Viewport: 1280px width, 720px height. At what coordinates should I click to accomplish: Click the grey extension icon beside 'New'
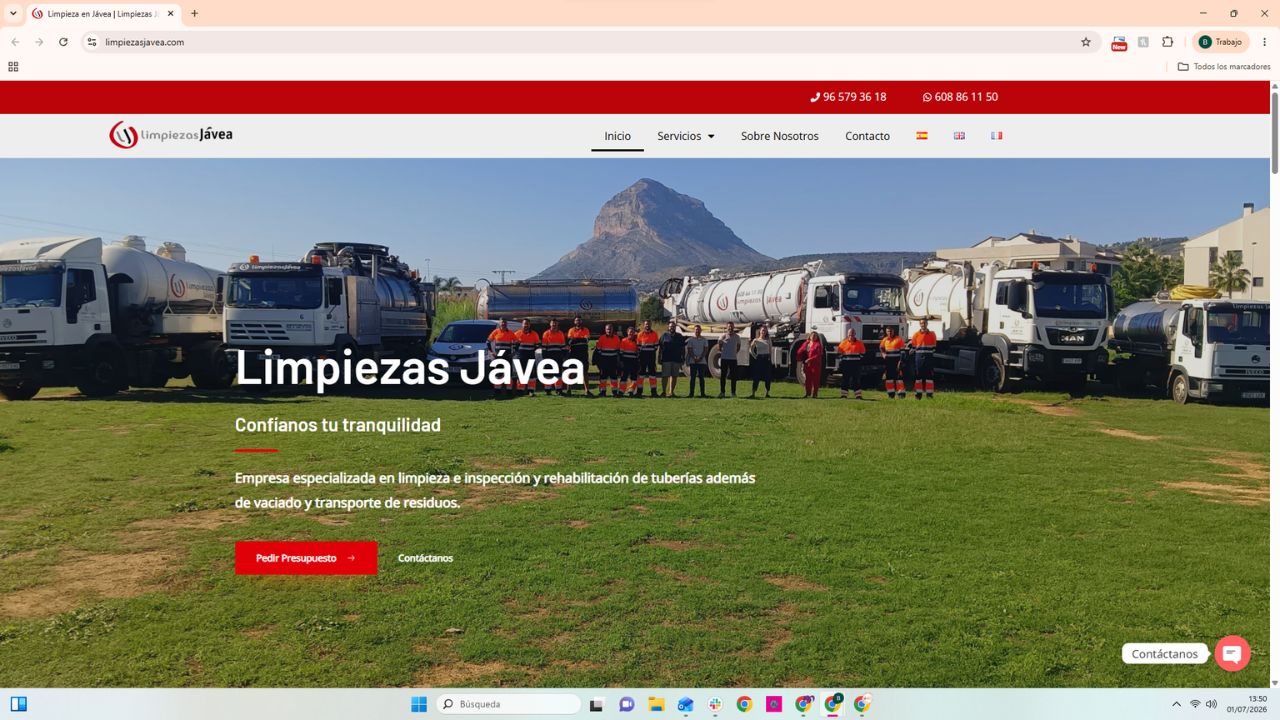[1143, 42]
